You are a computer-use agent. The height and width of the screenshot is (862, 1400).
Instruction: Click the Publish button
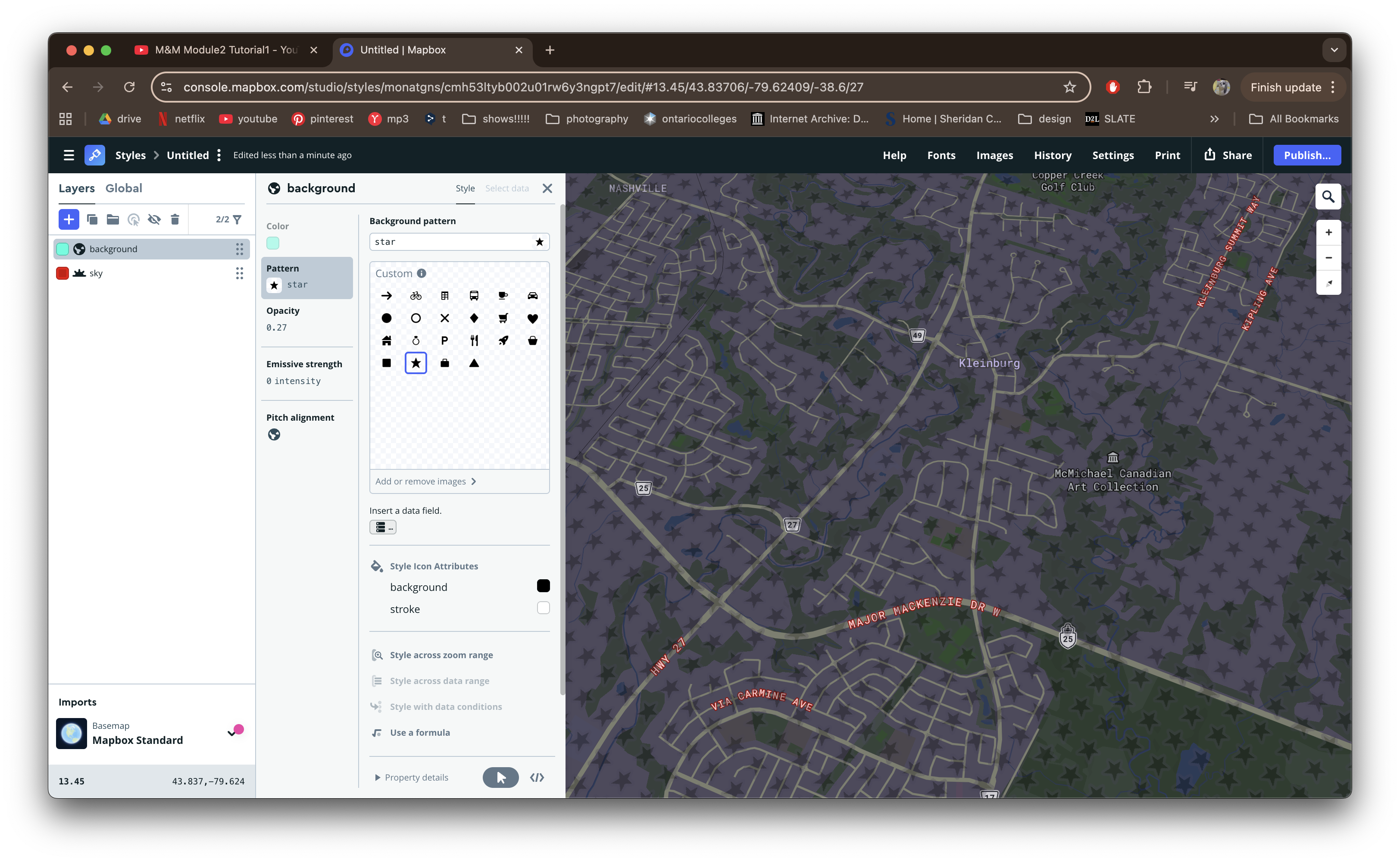(1306, 155)
